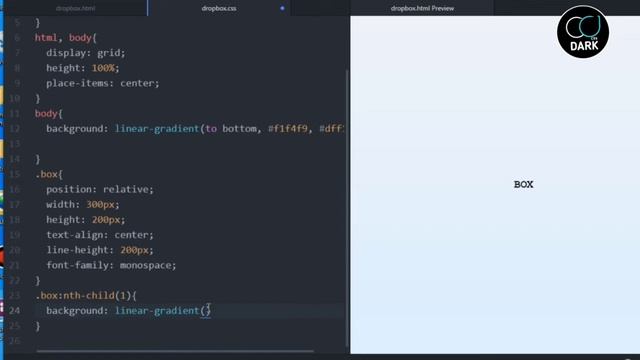Viewport: 640px width, 360px height.
Task: Click the #f1f4f9 color value
Action: 287,129
